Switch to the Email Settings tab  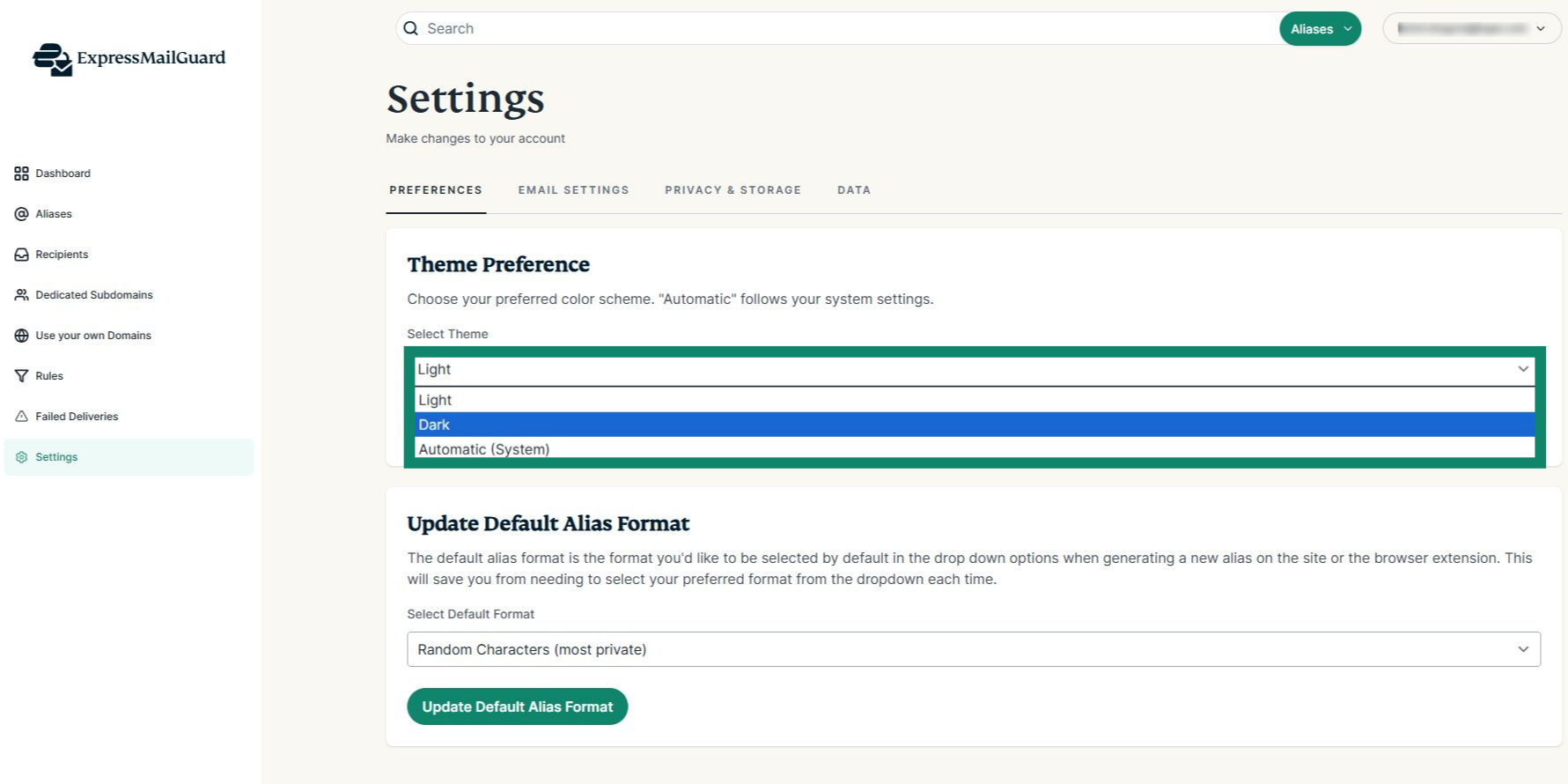click(x=574, y=190)
